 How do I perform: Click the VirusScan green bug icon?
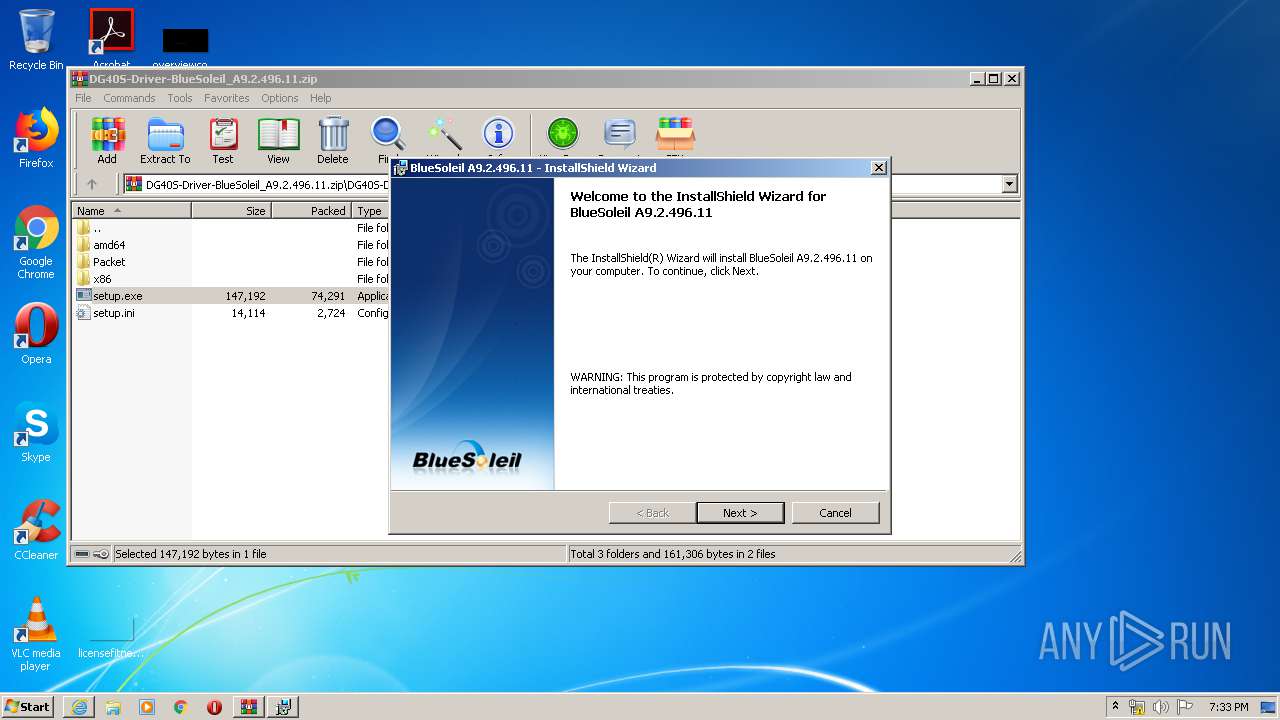pos(563,135)
